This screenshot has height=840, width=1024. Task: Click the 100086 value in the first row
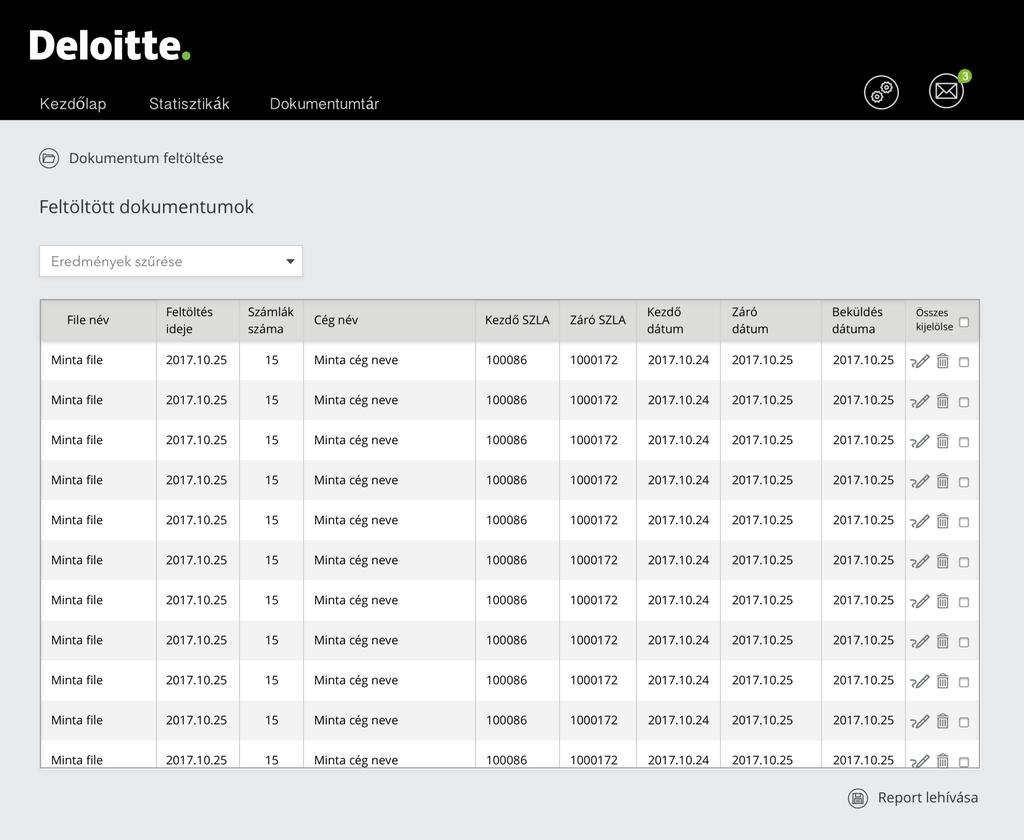point(506,360)
